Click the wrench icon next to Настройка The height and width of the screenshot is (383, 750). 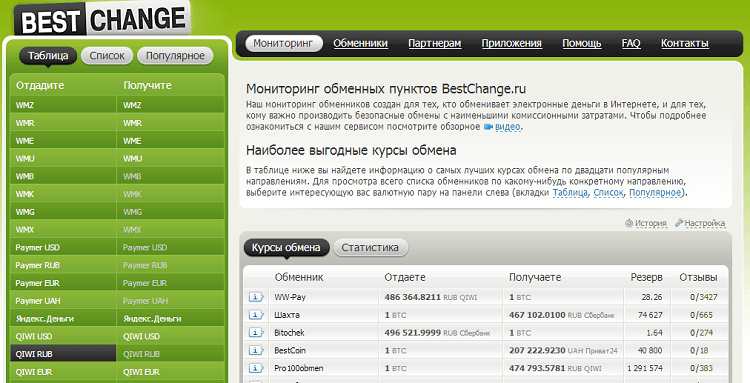679,223
